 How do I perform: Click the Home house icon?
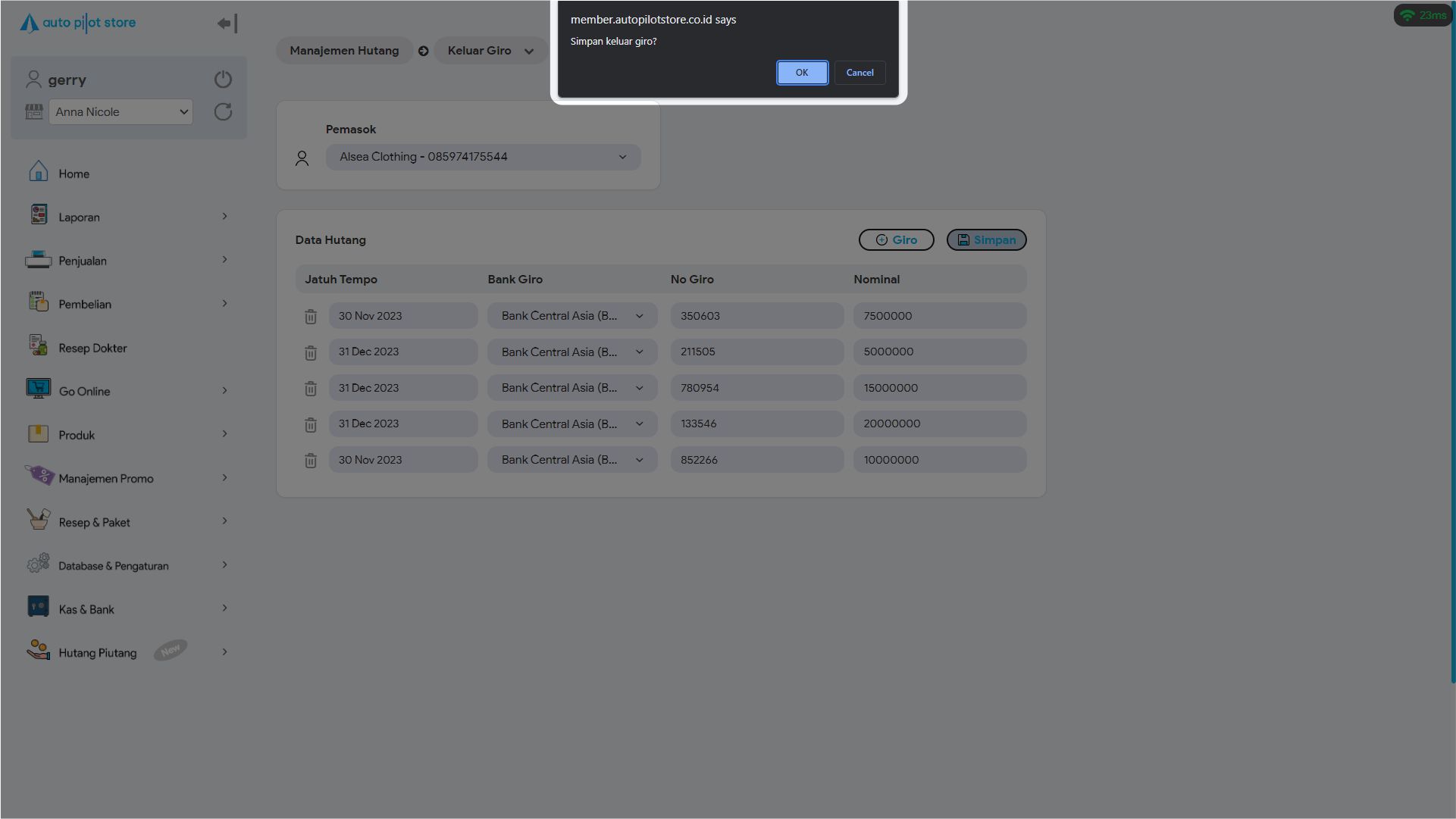click(x=39, y=172)
